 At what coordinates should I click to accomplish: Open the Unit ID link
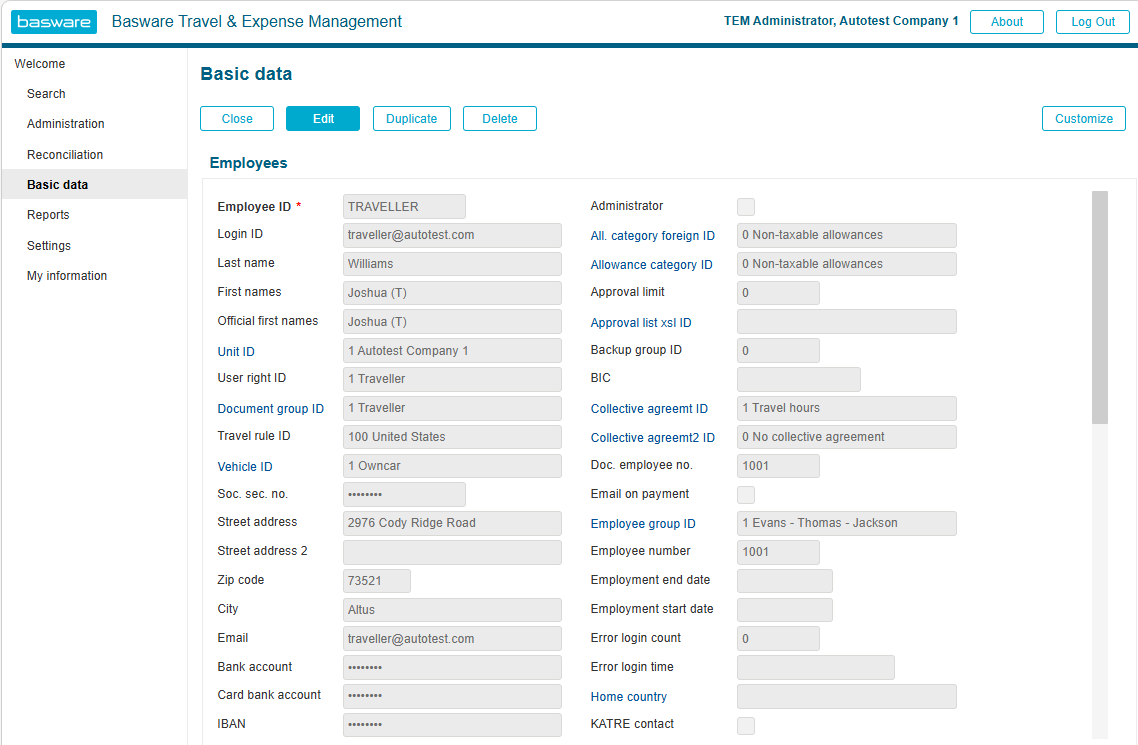pyautogui.click(x=236, y=352)
